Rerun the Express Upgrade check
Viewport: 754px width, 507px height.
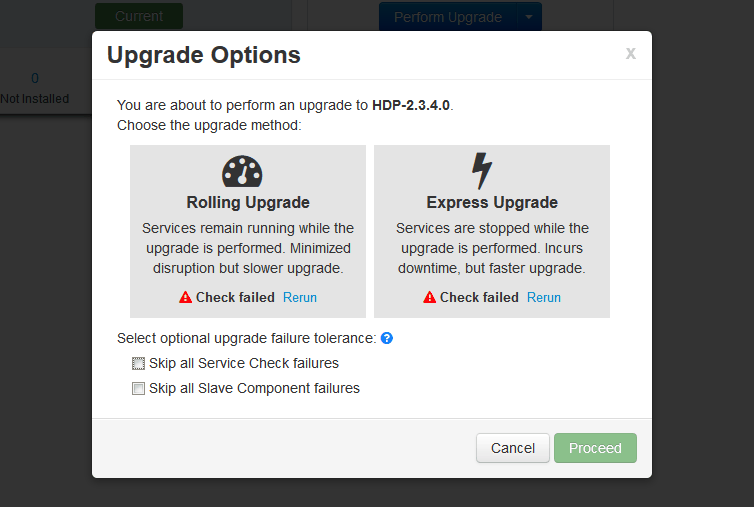coord(544,297)
